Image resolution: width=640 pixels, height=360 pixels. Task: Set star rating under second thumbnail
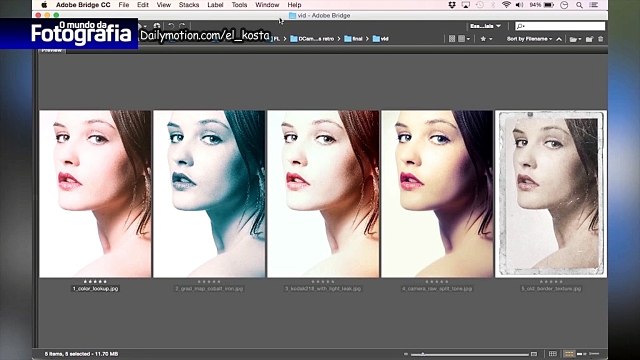209,282
